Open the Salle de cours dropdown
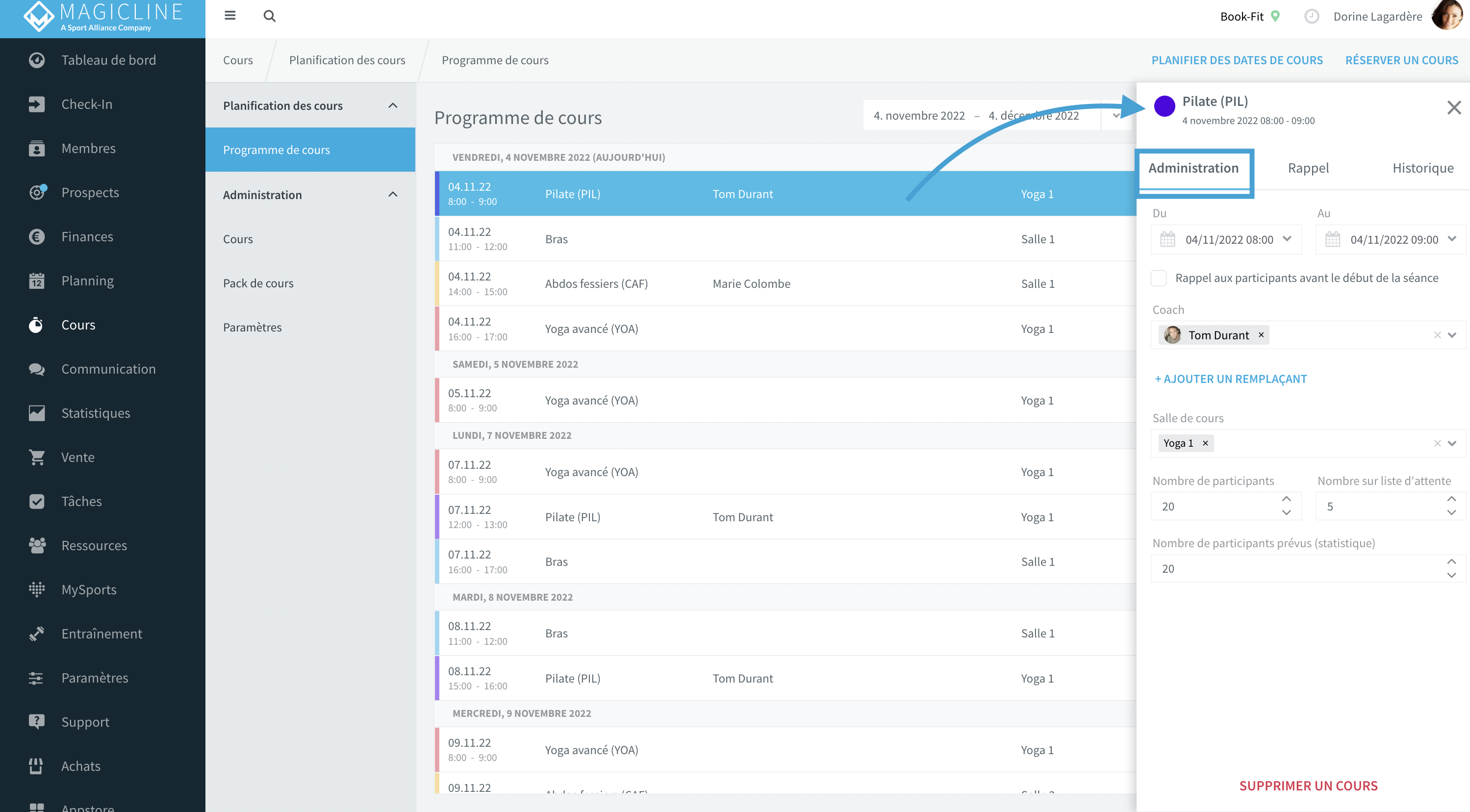The image size is (1470, 812). (x=1452, y=443)
